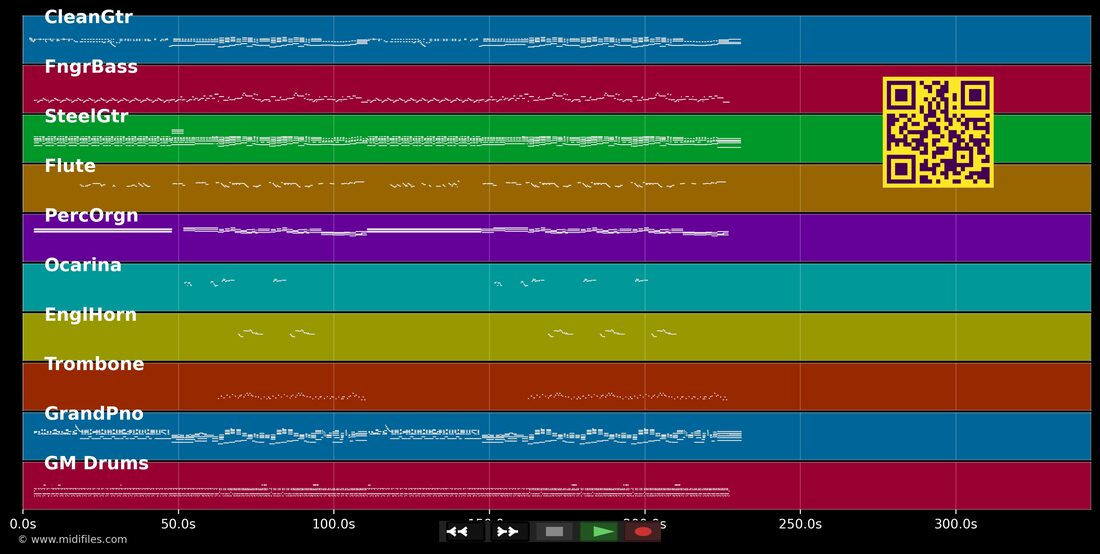Select the Ocarina track label

coord(83,265)
